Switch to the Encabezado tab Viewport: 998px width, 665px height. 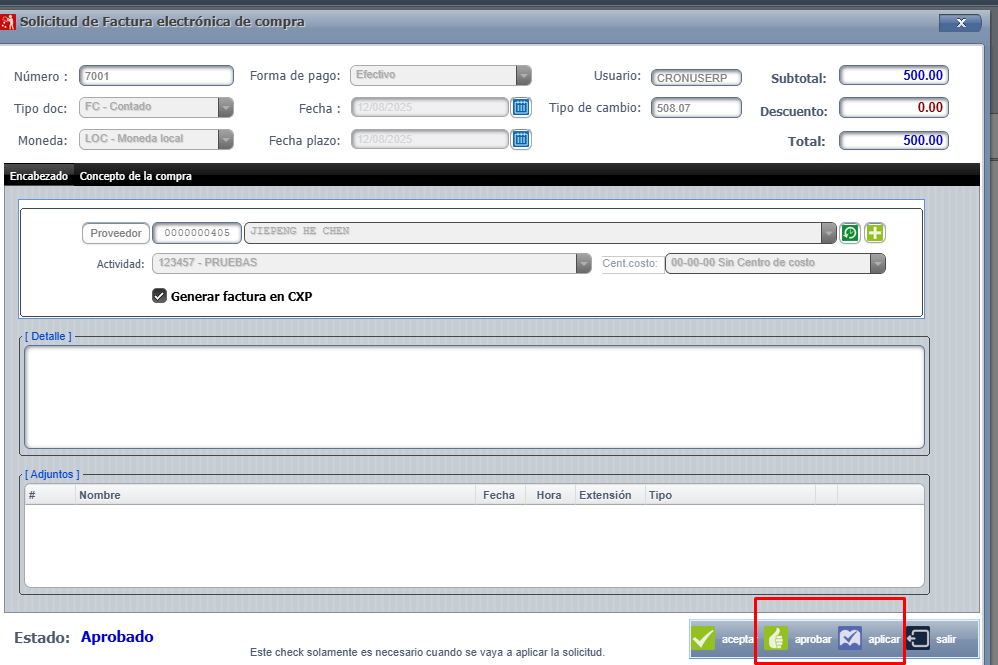pyautogui.click(x=39, y=176)
